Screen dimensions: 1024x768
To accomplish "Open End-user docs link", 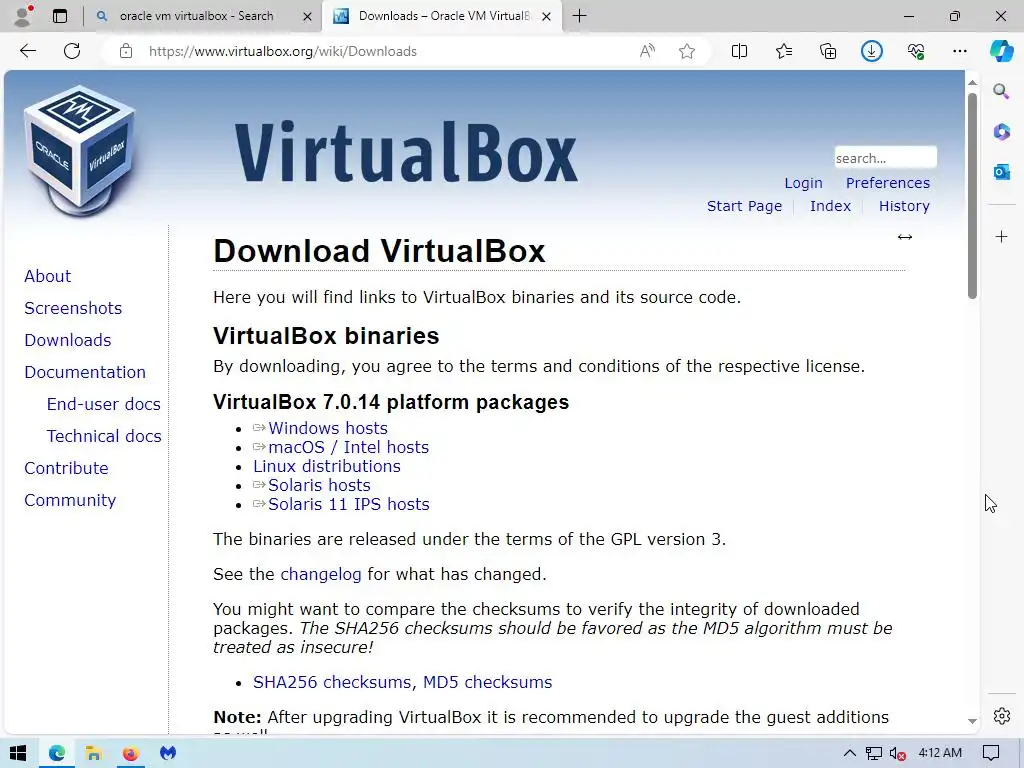I will coord(103,404).
